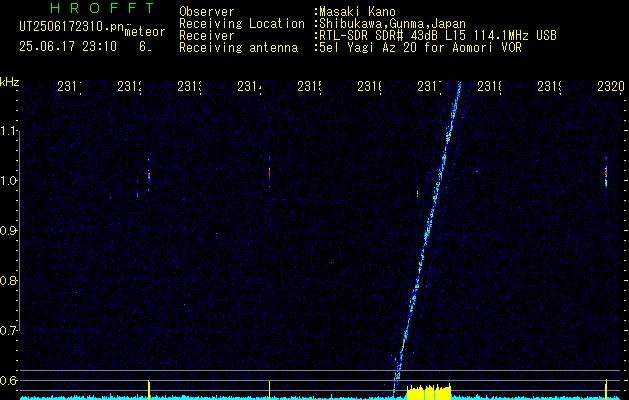The height and width of the screenshot is (400, 629).
Task: Click the Receiving antenna label
Action: pyautogui.click(x=238, y=48)
